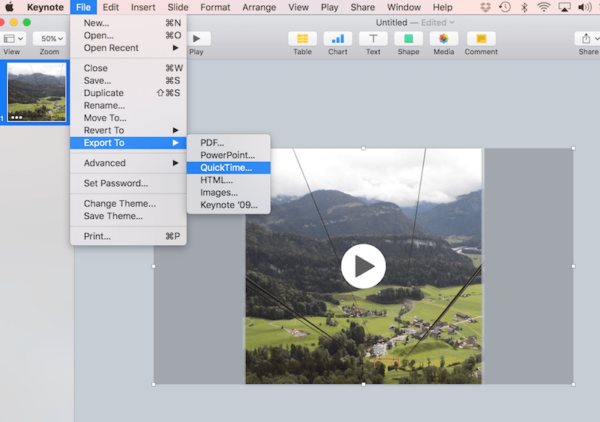Choose New... from File menu
This screenshot has width=600, height=422.
[x=128, y=23]
